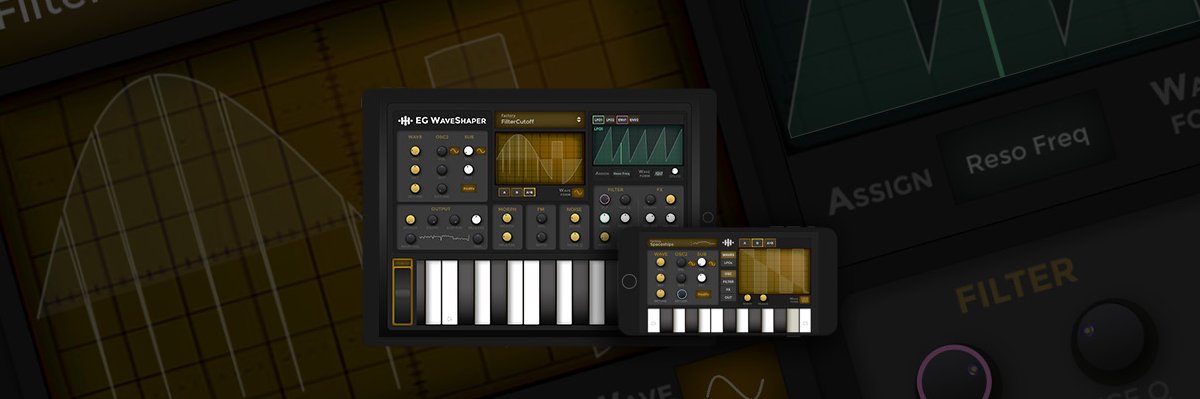Screen dimensions: 1200x399
Task: Click the EG WaveShaper logo on tablet
Action: (442, 120)
